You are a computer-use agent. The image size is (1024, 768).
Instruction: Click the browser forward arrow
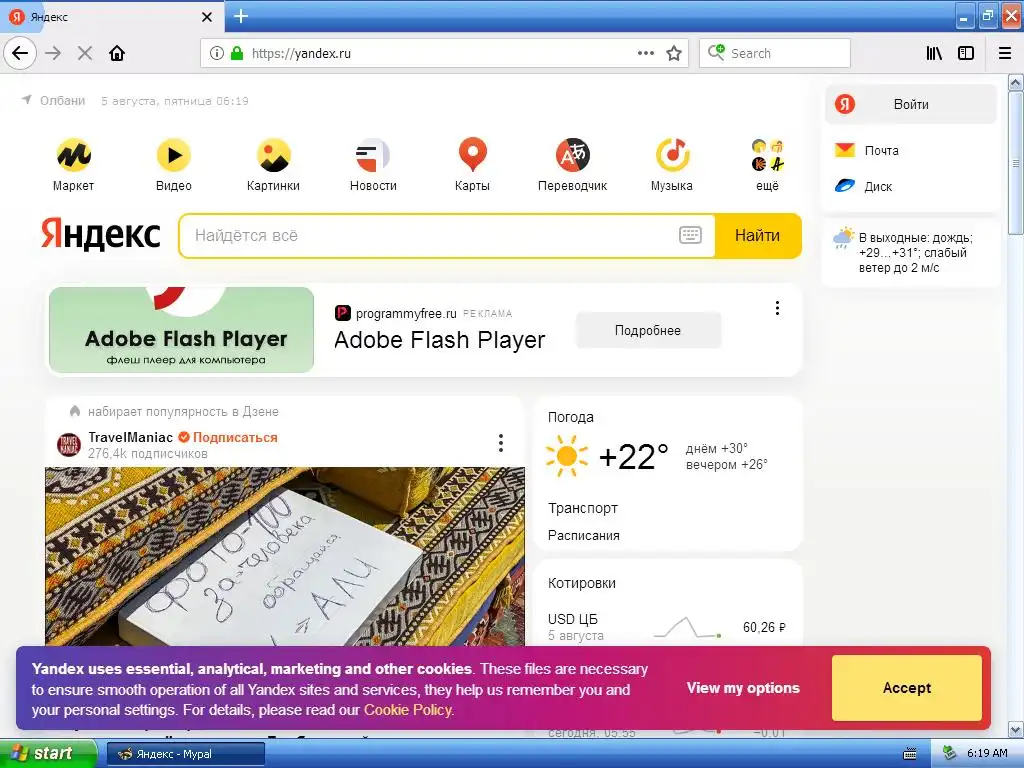[54, 53]
